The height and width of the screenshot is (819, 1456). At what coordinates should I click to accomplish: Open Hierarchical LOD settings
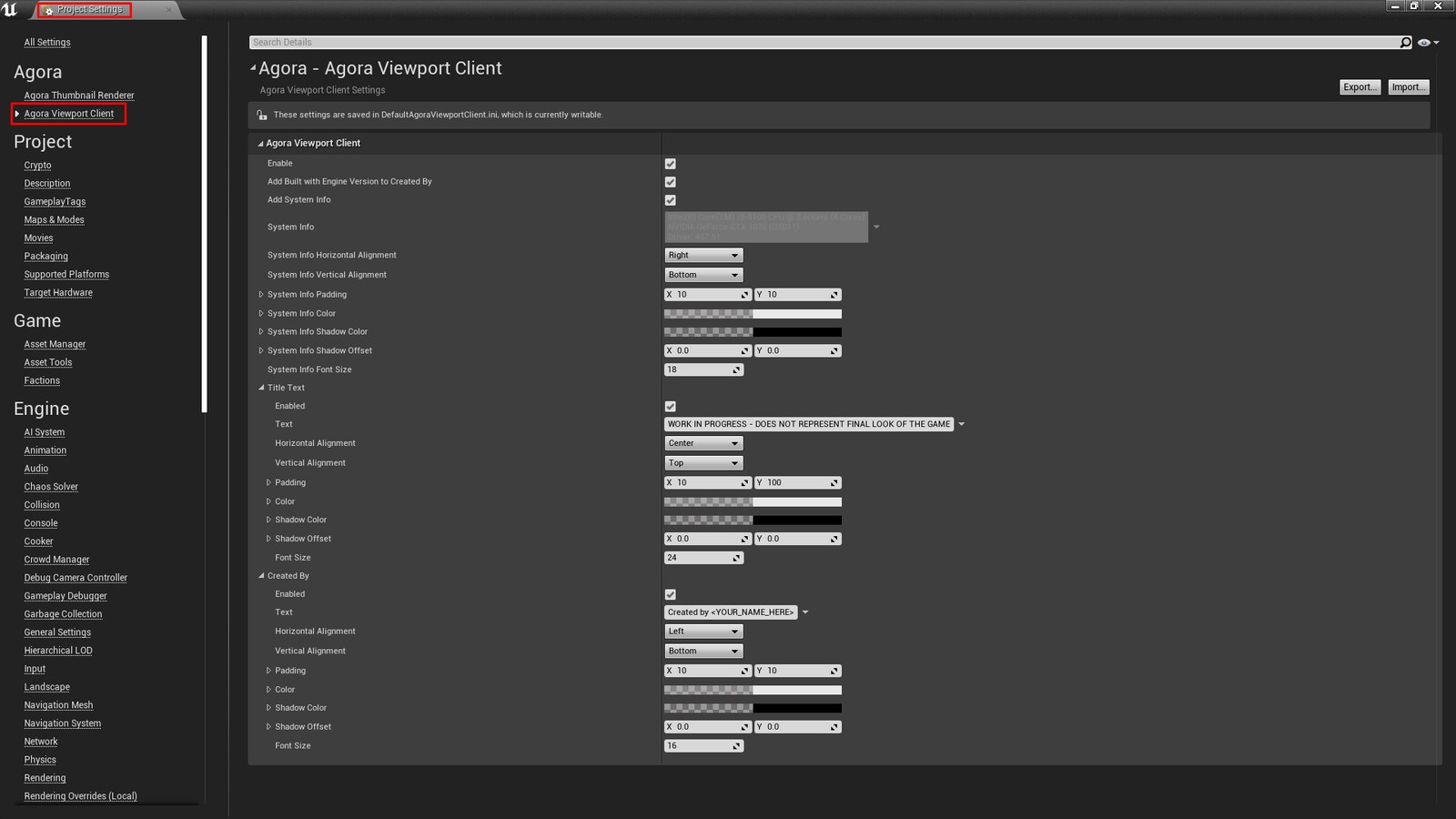pyautogui.click(x=58, y=652)
